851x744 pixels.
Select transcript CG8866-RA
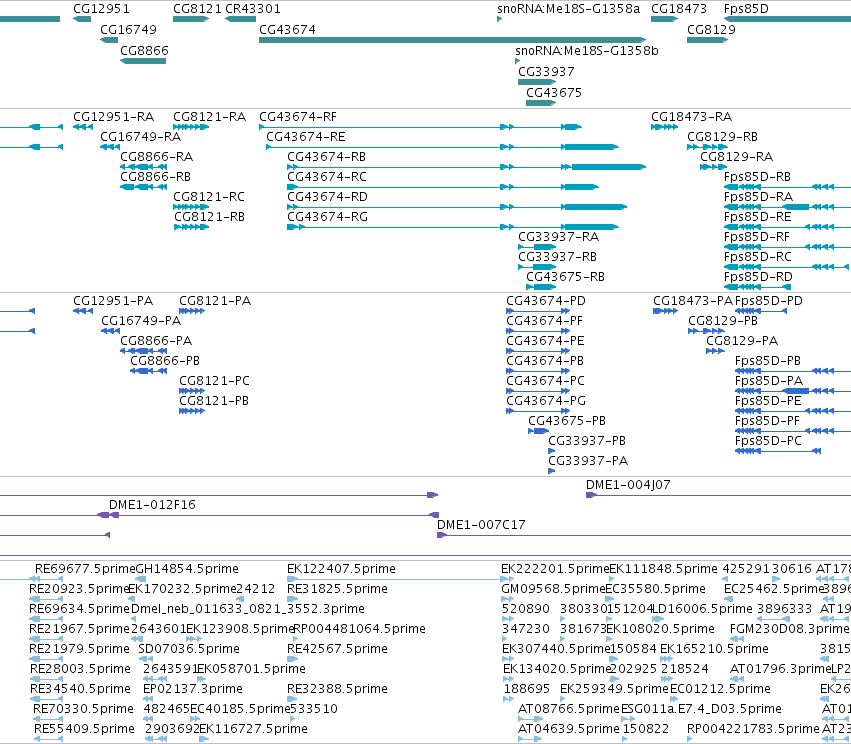[x=156, y=157]
